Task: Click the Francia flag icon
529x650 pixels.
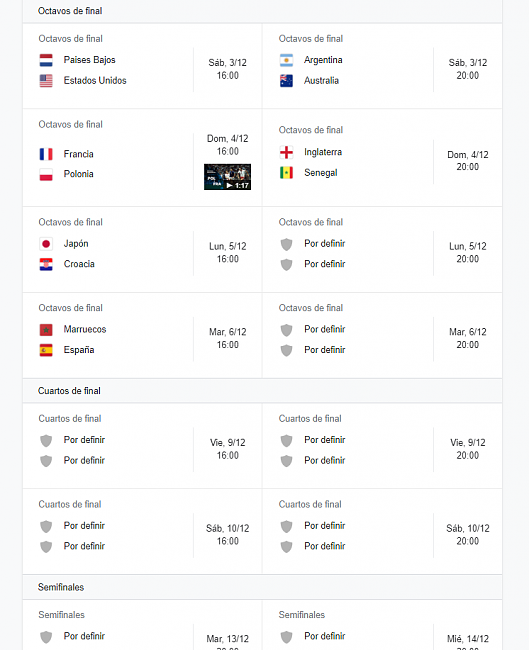Action: [x=46, y=154]
